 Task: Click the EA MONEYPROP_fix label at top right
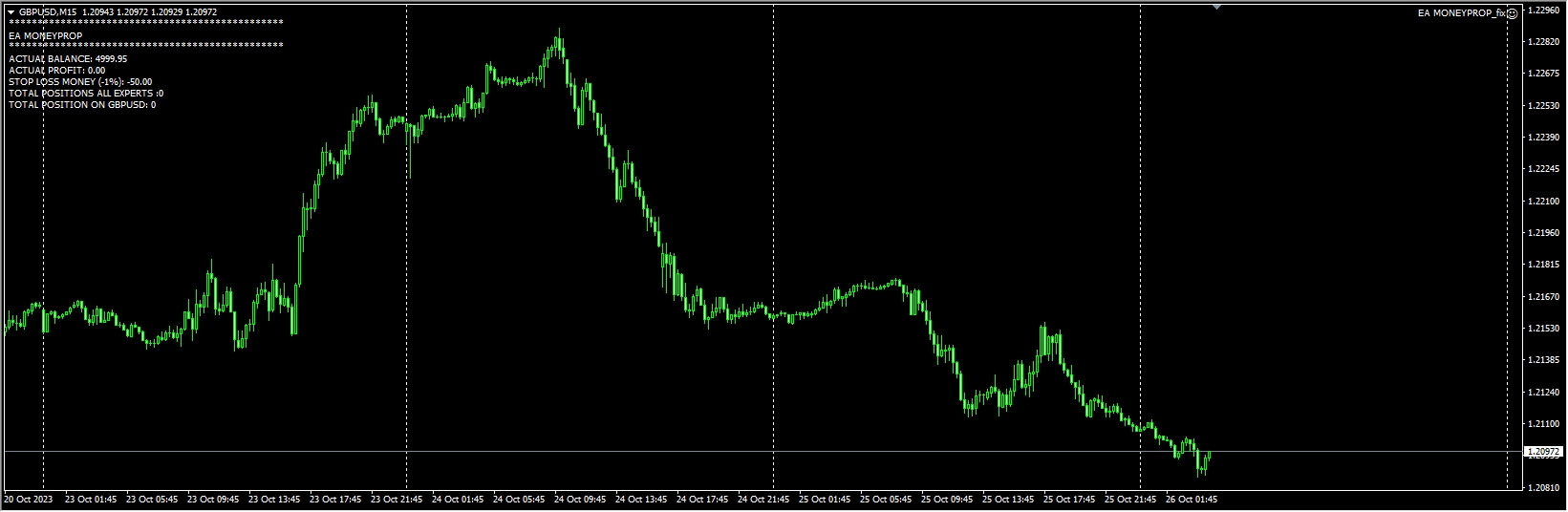pos(1461,13)
